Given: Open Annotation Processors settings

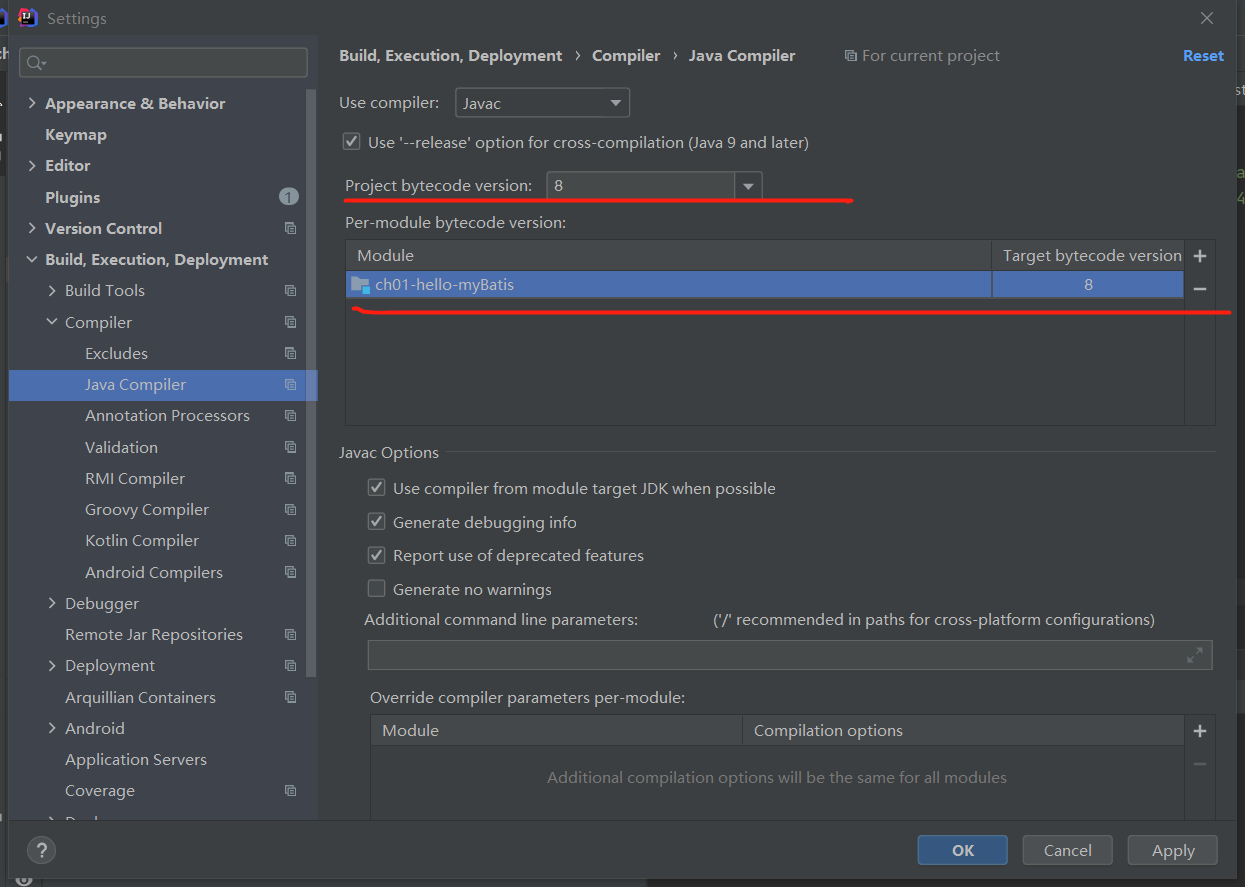Looking at the screenshot, I should (167, 416).
